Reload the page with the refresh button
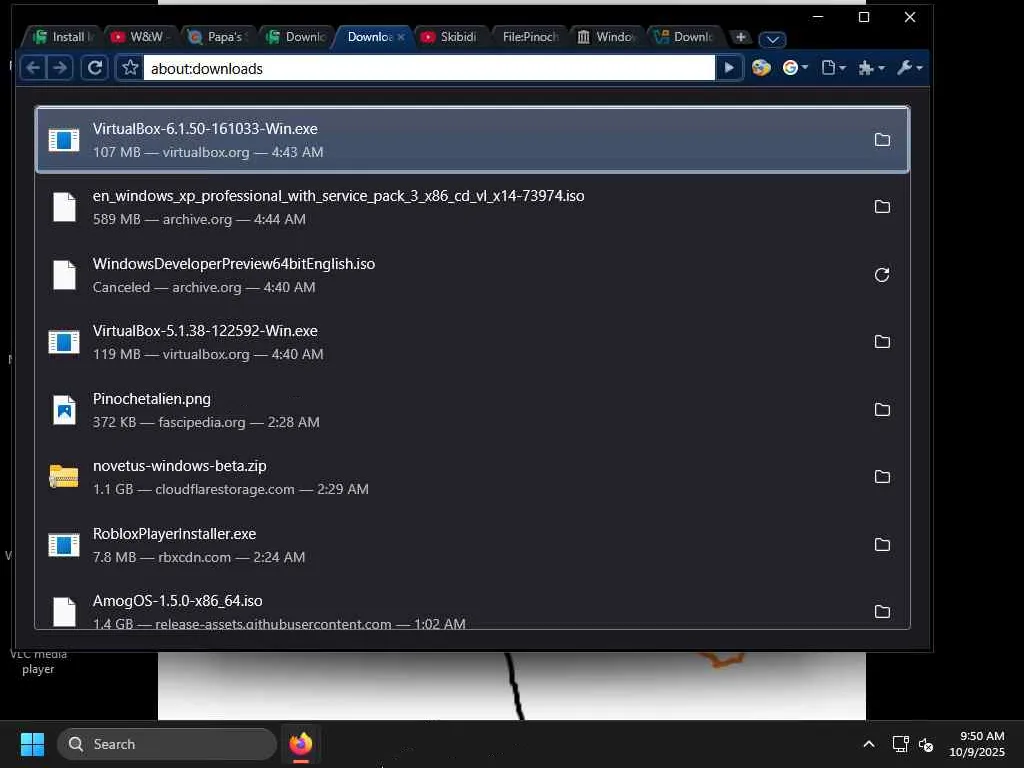1024x768 pixels. (95, 68)
